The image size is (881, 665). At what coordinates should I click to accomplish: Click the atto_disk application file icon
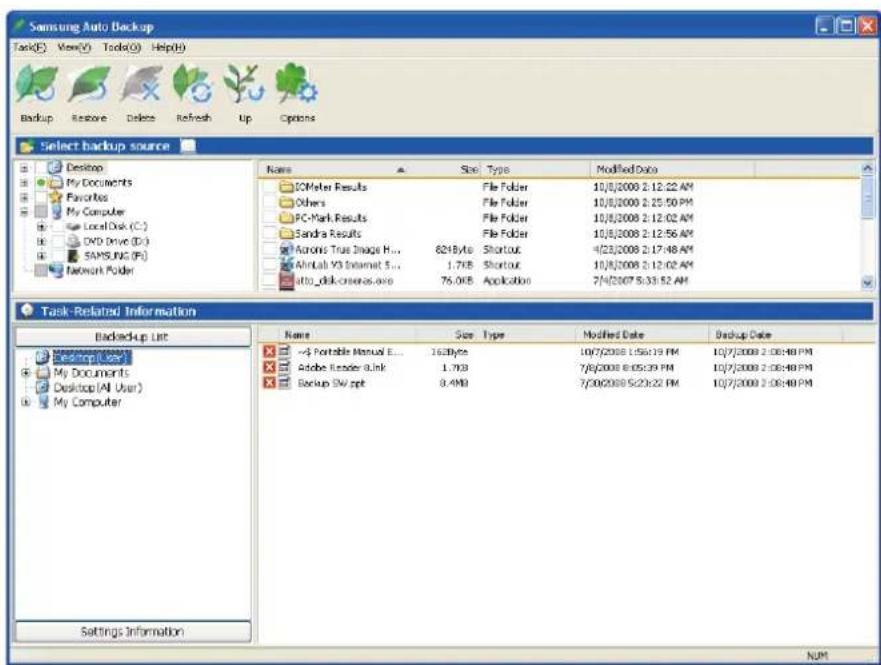pyautogui.click(x=287, y=281)
